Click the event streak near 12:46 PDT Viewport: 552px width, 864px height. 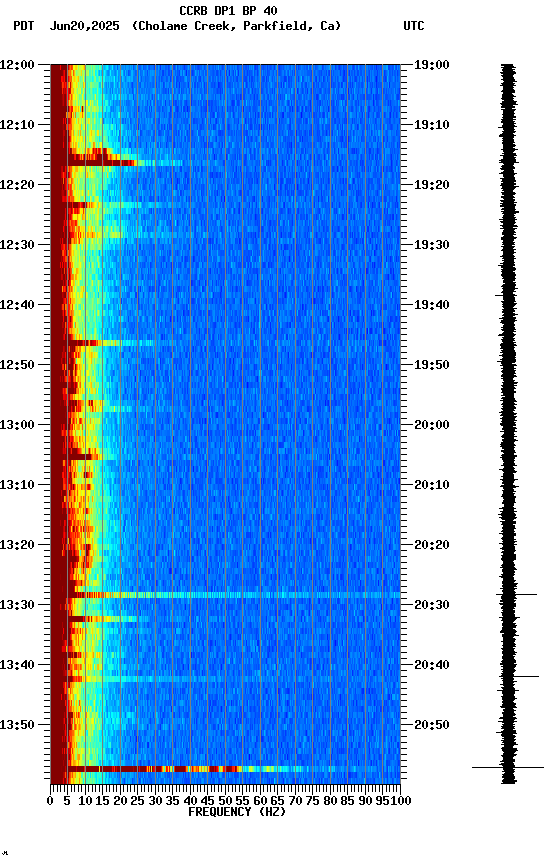[110, 343]
